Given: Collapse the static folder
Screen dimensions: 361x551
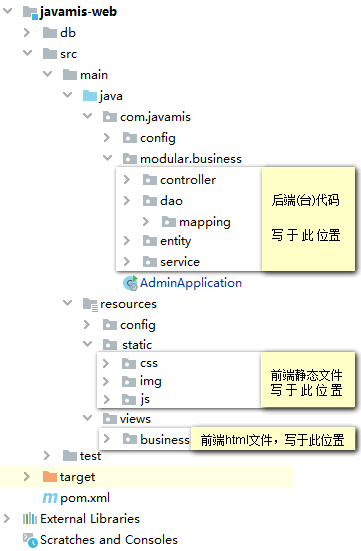Looking at the screenshot, I should click(x=88, y=344).
